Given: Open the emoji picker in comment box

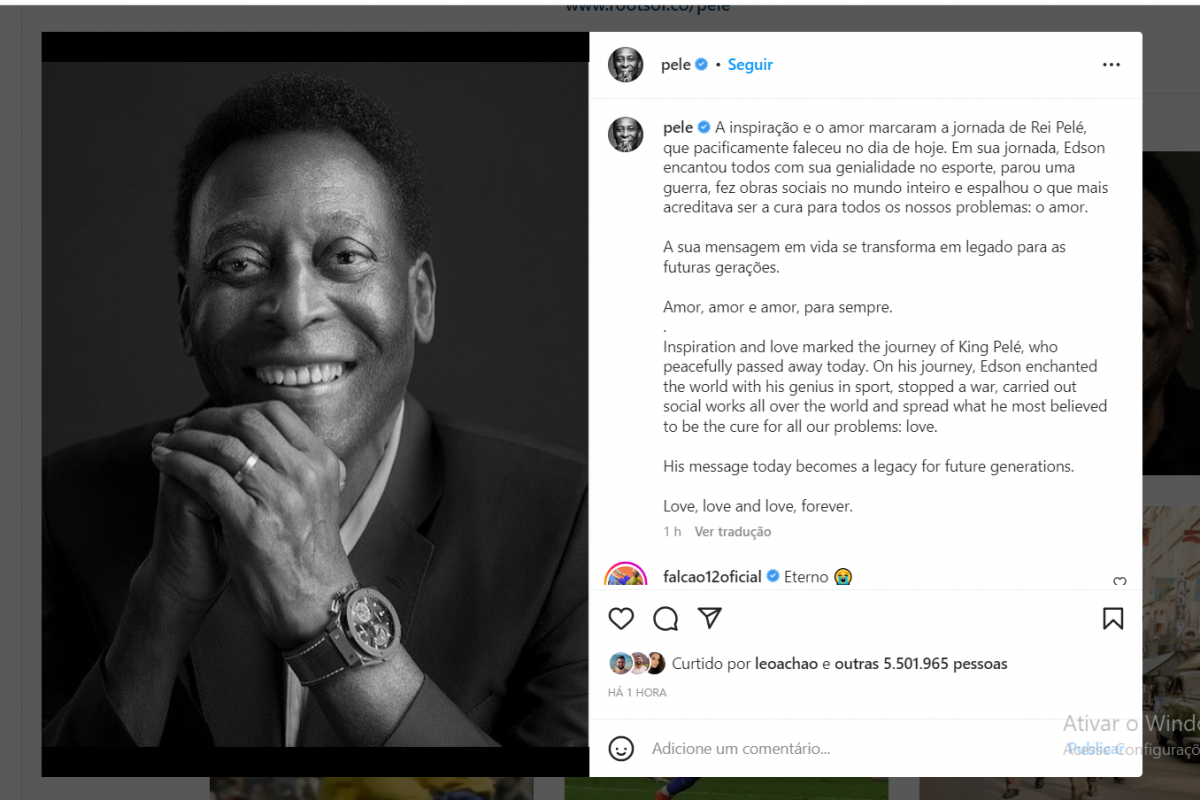Looking at the screenshot, I should click(x=621, y=748).
